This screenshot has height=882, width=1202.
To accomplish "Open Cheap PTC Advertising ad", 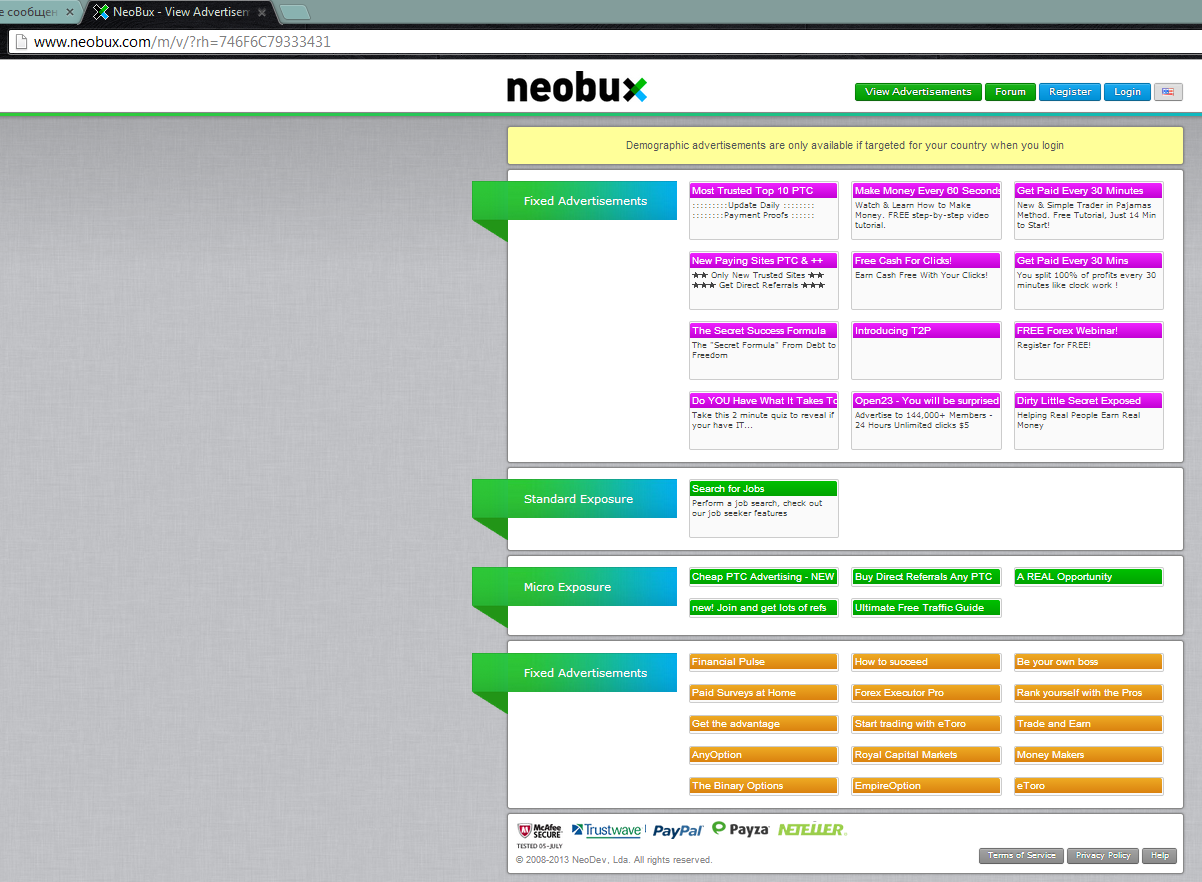I will click(x=764, y=577).
